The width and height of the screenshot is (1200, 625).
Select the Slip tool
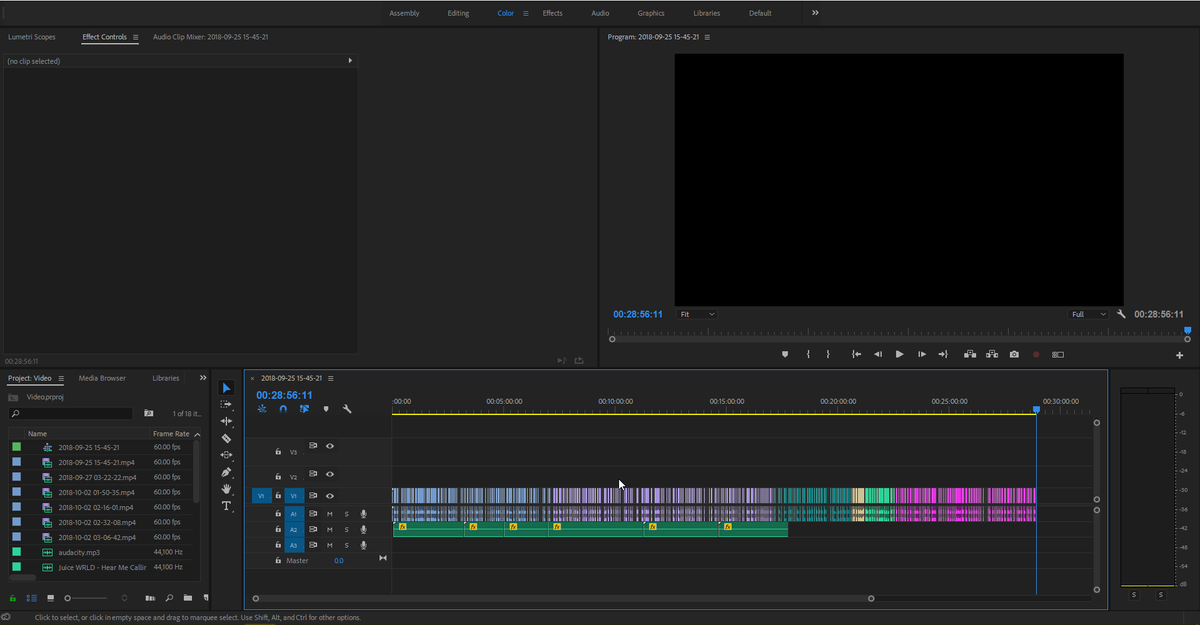tap(226, 455)
